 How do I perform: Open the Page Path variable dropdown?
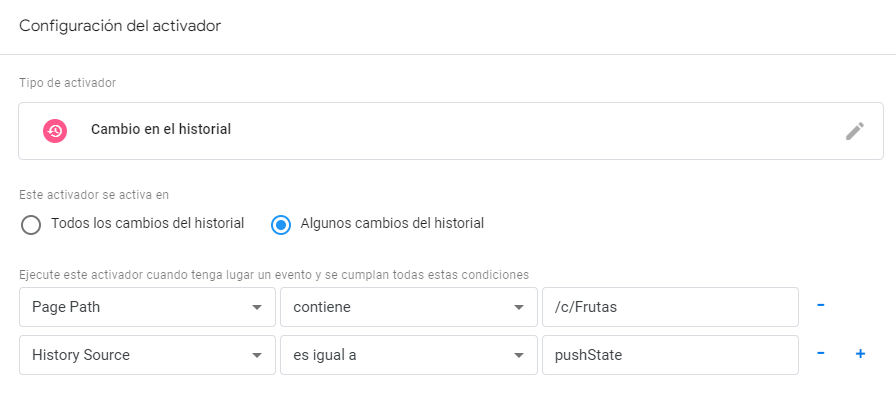pos(147,307)
